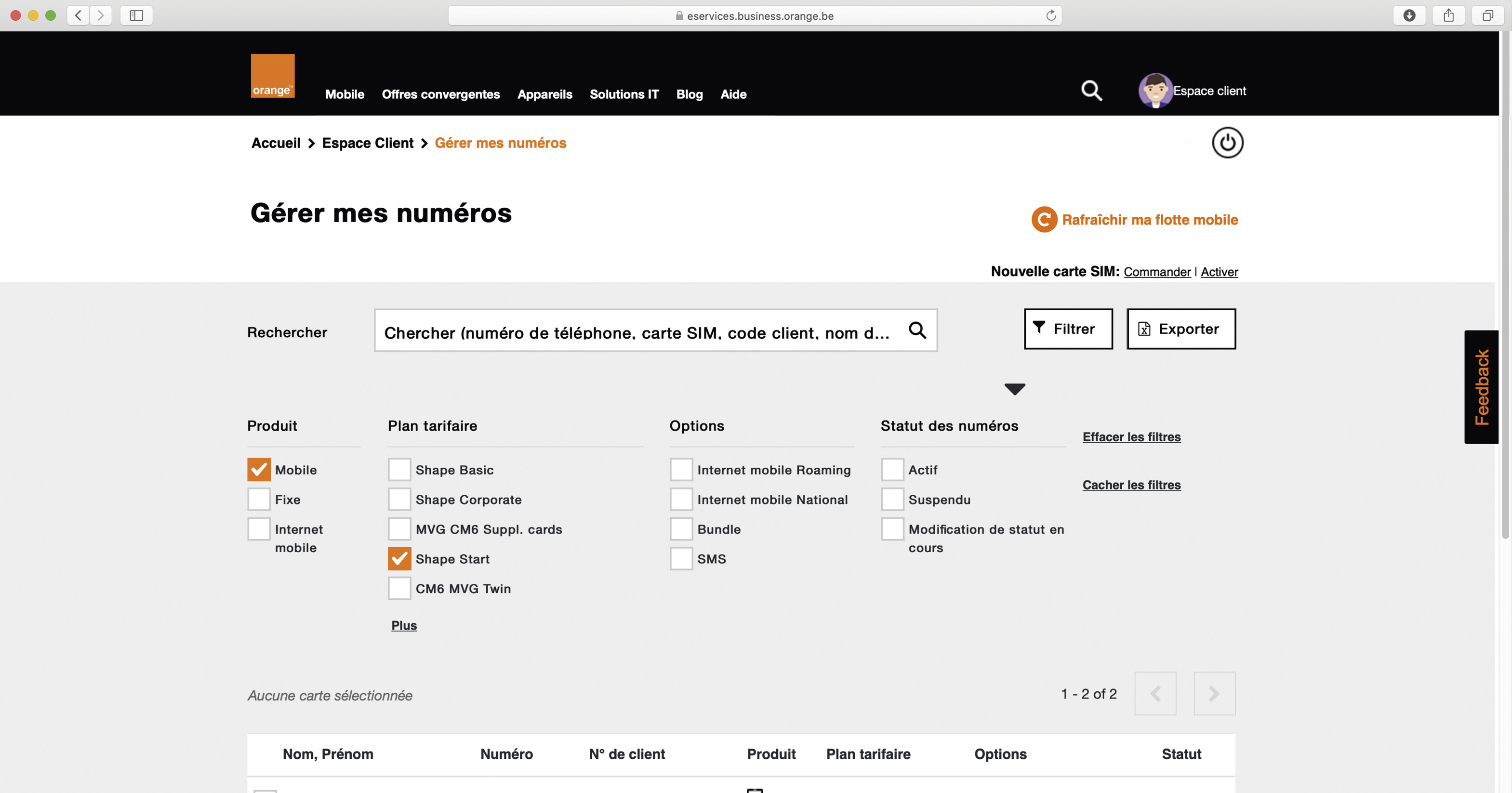Click the Espace client avatar icon
The height and width of the screenshot is (793, 1512).
1154,91
